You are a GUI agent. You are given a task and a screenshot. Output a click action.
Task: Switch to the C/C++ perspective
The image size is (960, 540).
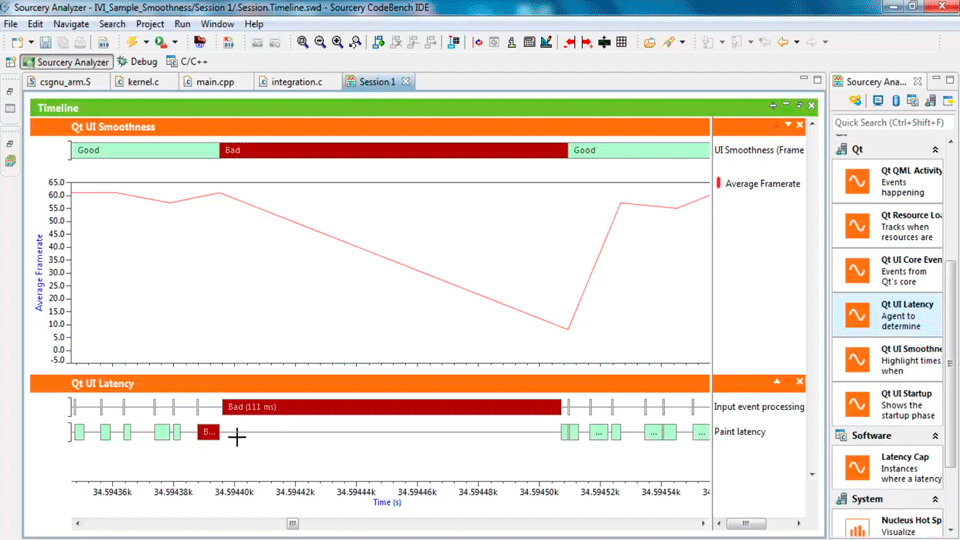click(187, 62)
